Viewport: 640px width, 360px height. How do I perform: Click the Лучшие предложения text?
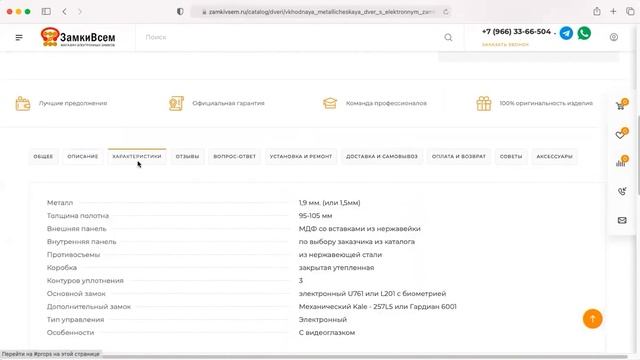point(73,103)
